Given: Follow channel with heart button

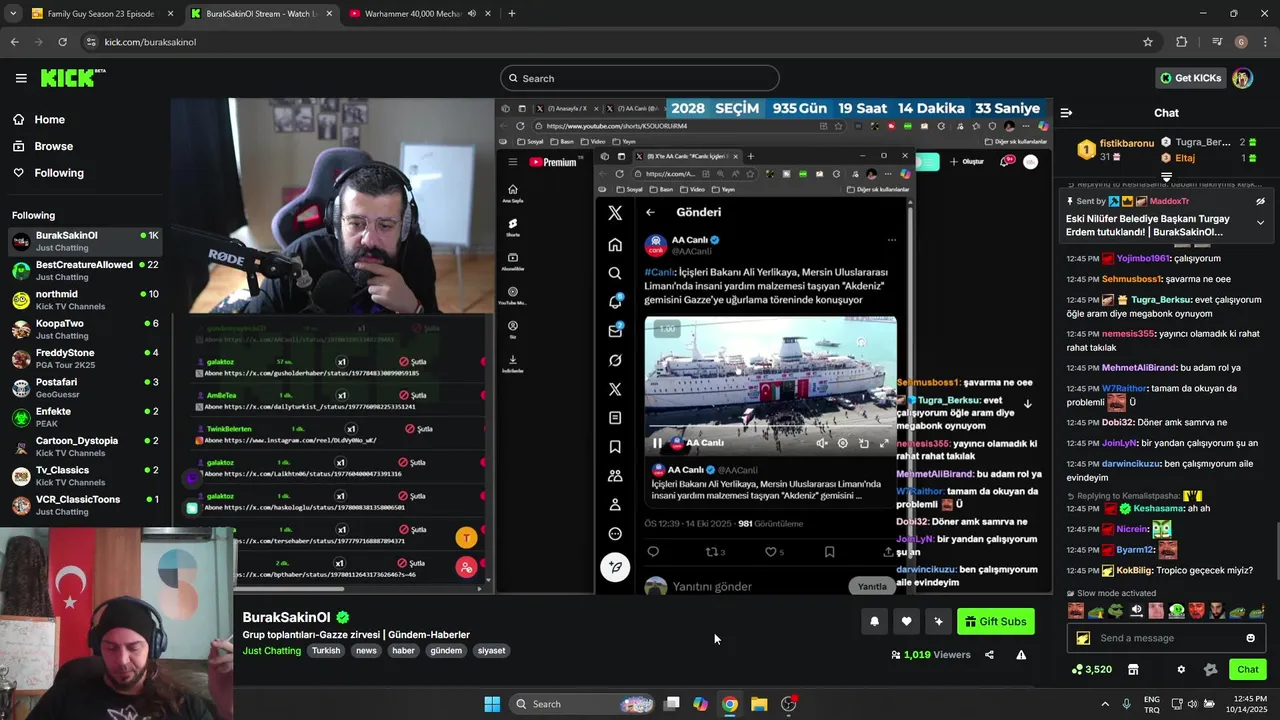Looking at the screenshot, I should coord(906,622).
